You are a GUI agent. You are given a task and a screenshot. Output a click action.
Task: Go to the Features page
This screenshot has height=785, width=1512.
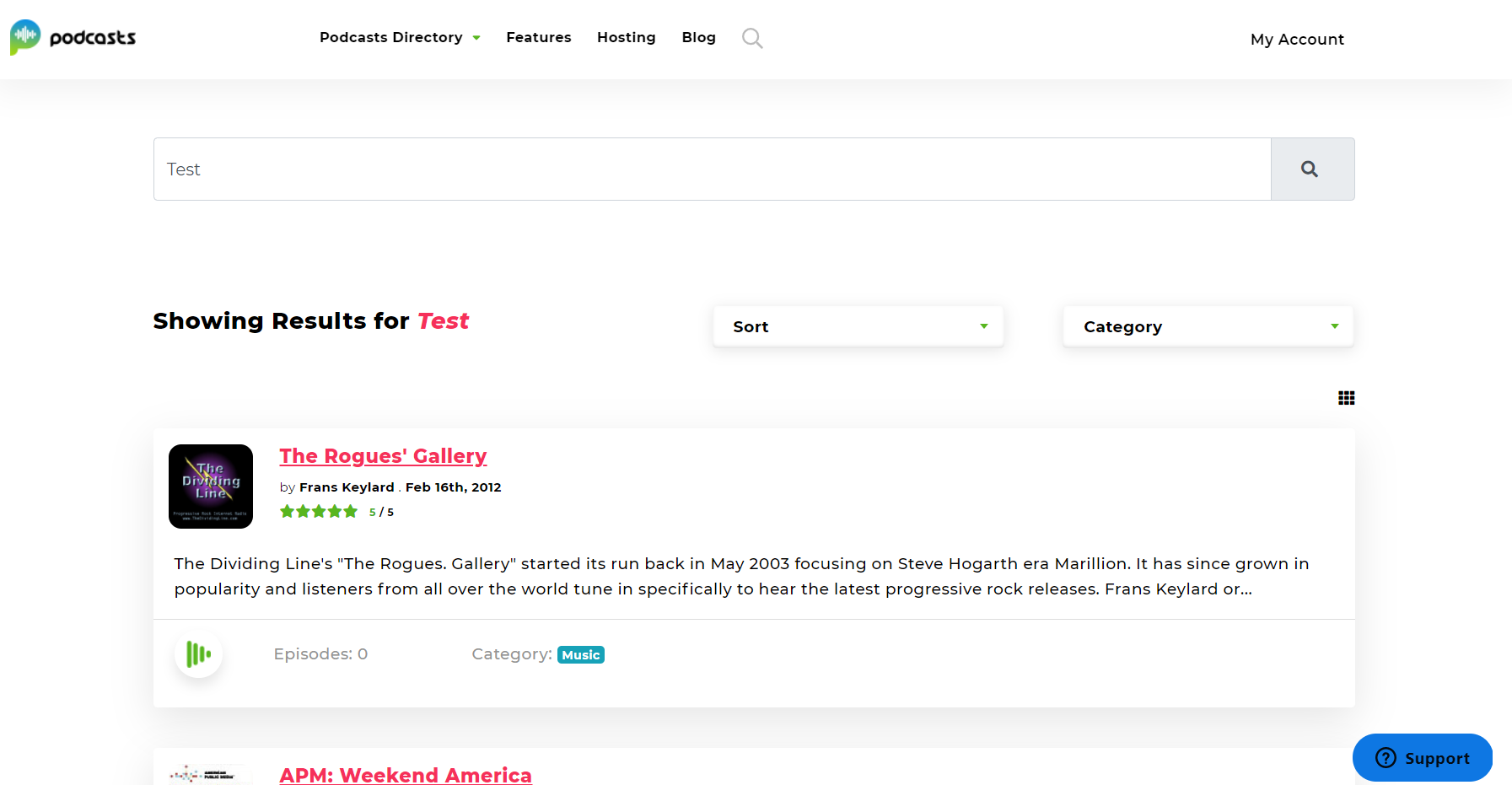tap(538, 37)
